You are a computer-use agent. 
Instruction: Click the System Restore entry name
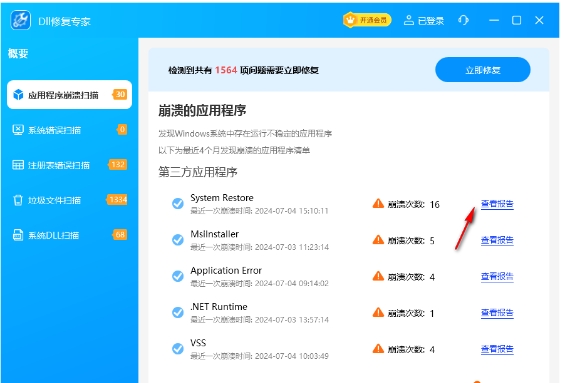coord(222,198)
